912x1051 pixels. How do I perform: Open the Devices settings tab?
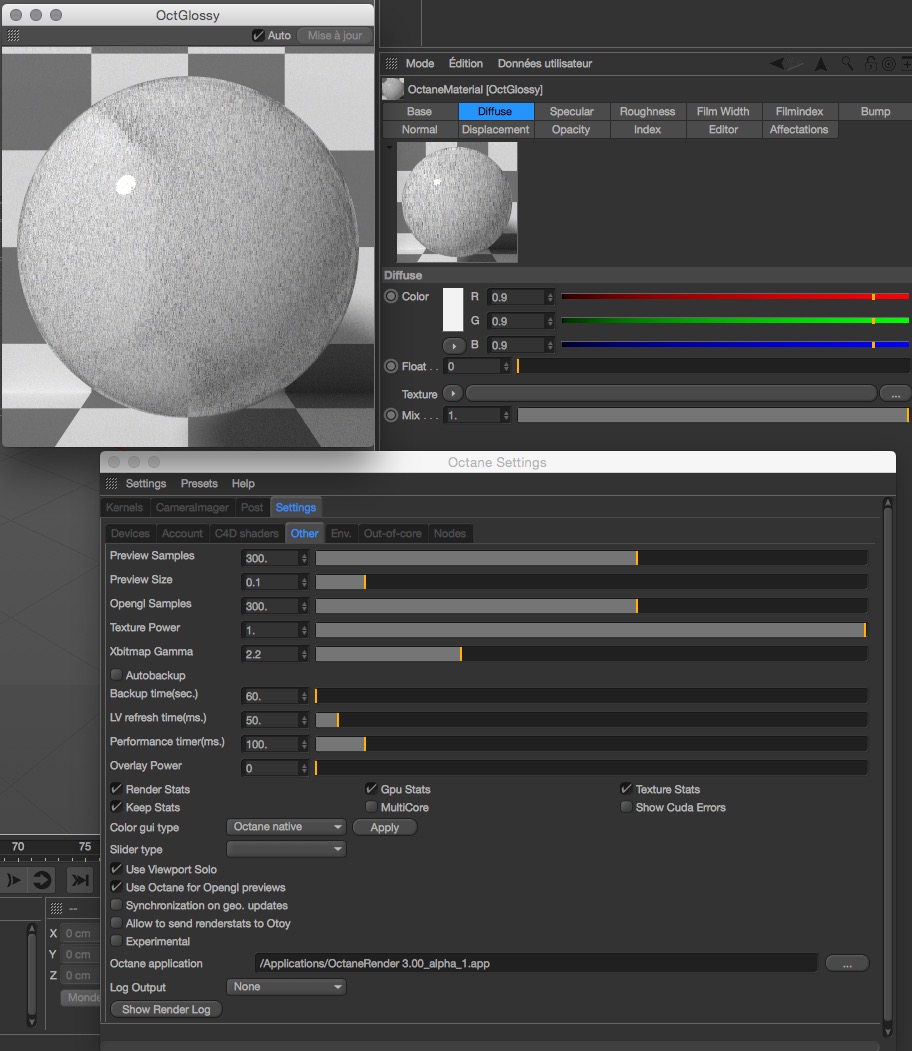[x=130, y=534]
